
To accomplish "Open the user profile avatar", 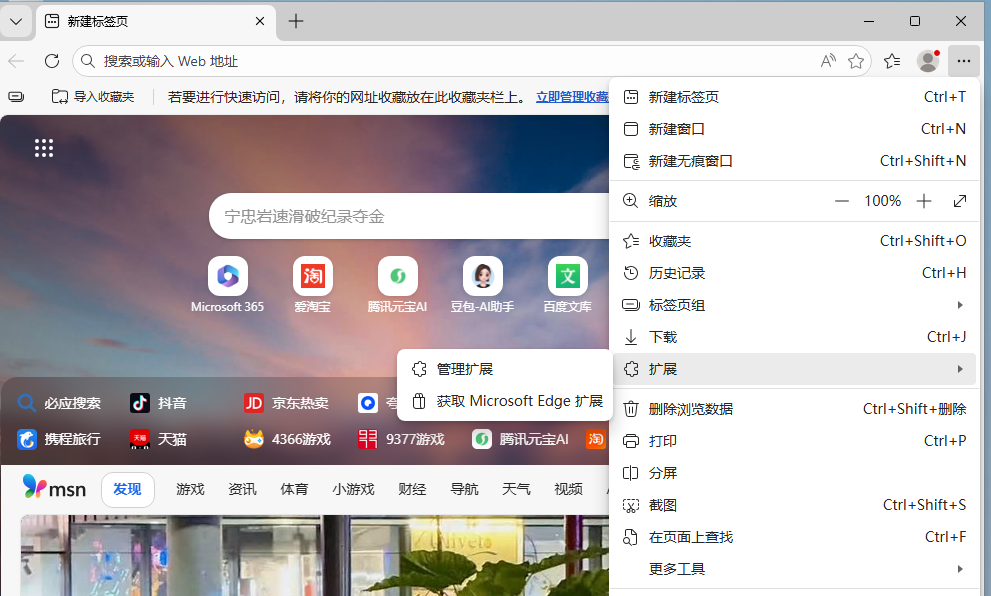I will (x=928, y=61).
